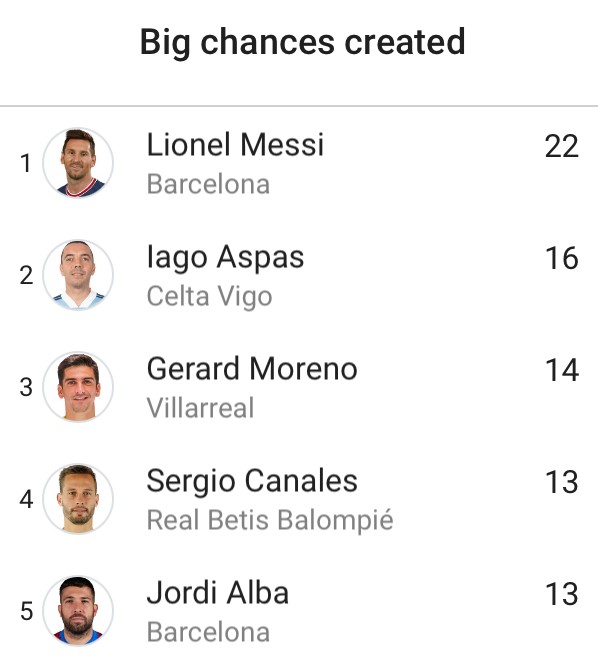
Task: Click Aspas's 16 chances value
Action: click(x=561, y=258)
